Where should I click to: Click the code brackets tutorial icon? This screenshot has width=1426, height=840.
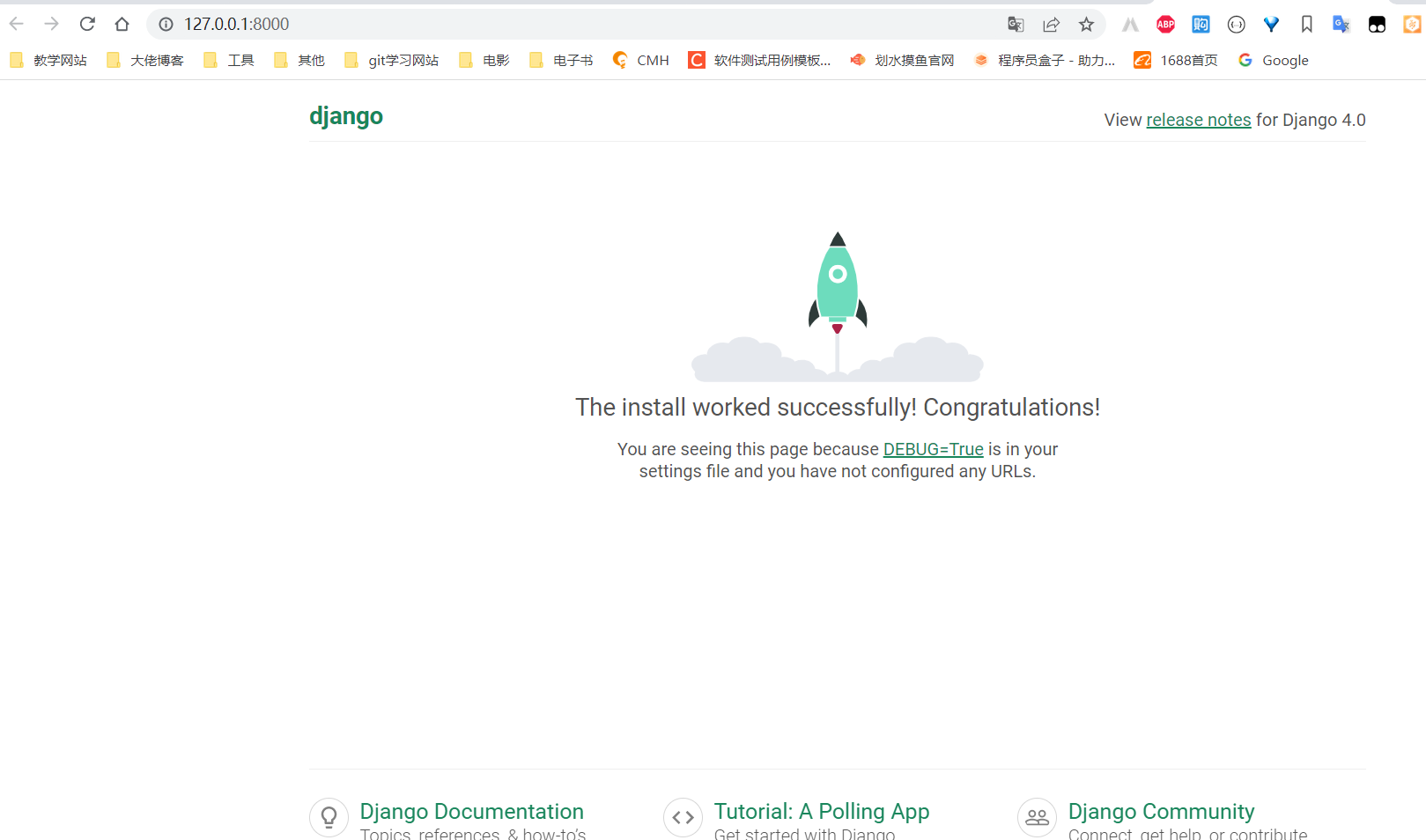click(x=683, y=817)
